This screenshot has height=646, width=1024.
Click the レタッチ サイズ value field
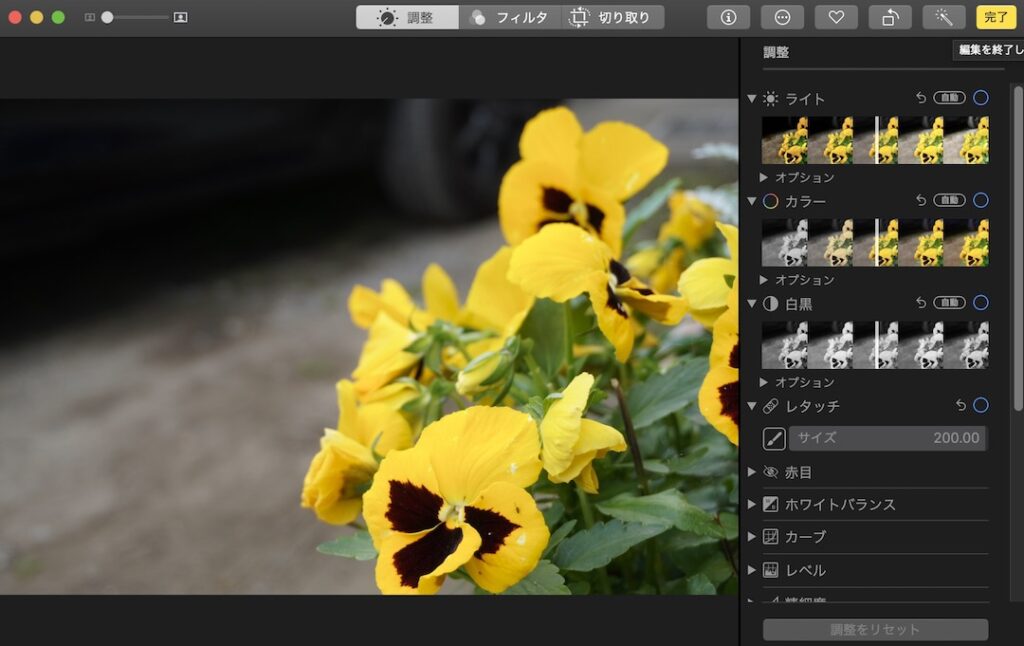[887, 438]
